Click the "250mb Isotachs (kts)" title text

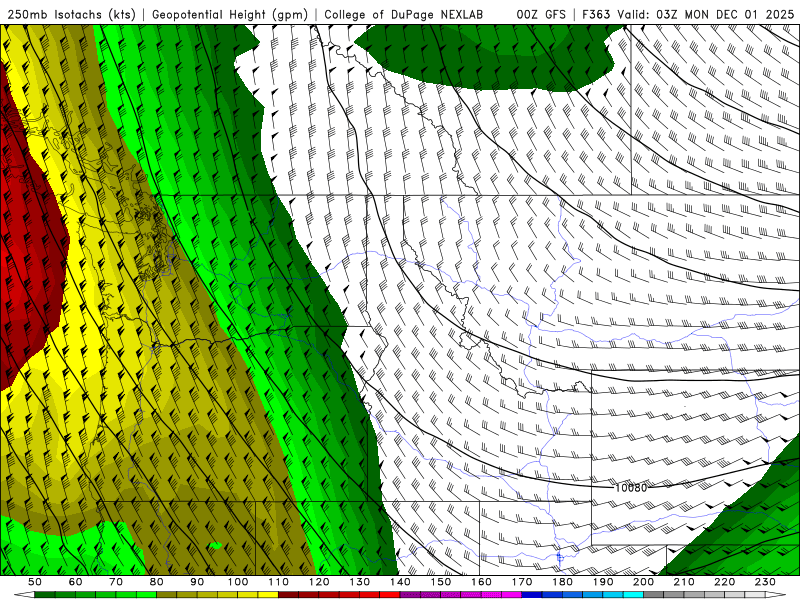tap(71, 14)
